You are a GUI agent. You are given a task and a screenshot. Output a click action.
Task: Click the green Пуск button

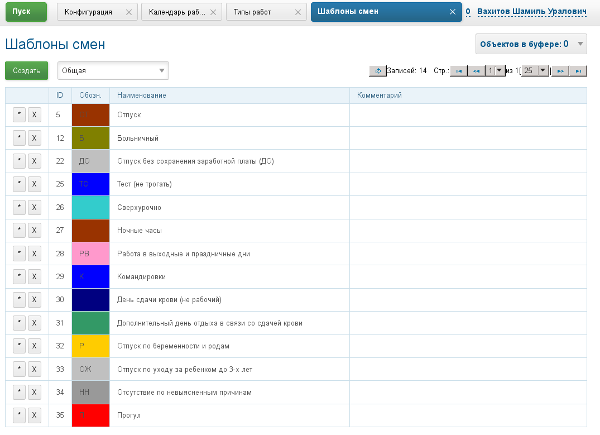(x=23, y=12)
